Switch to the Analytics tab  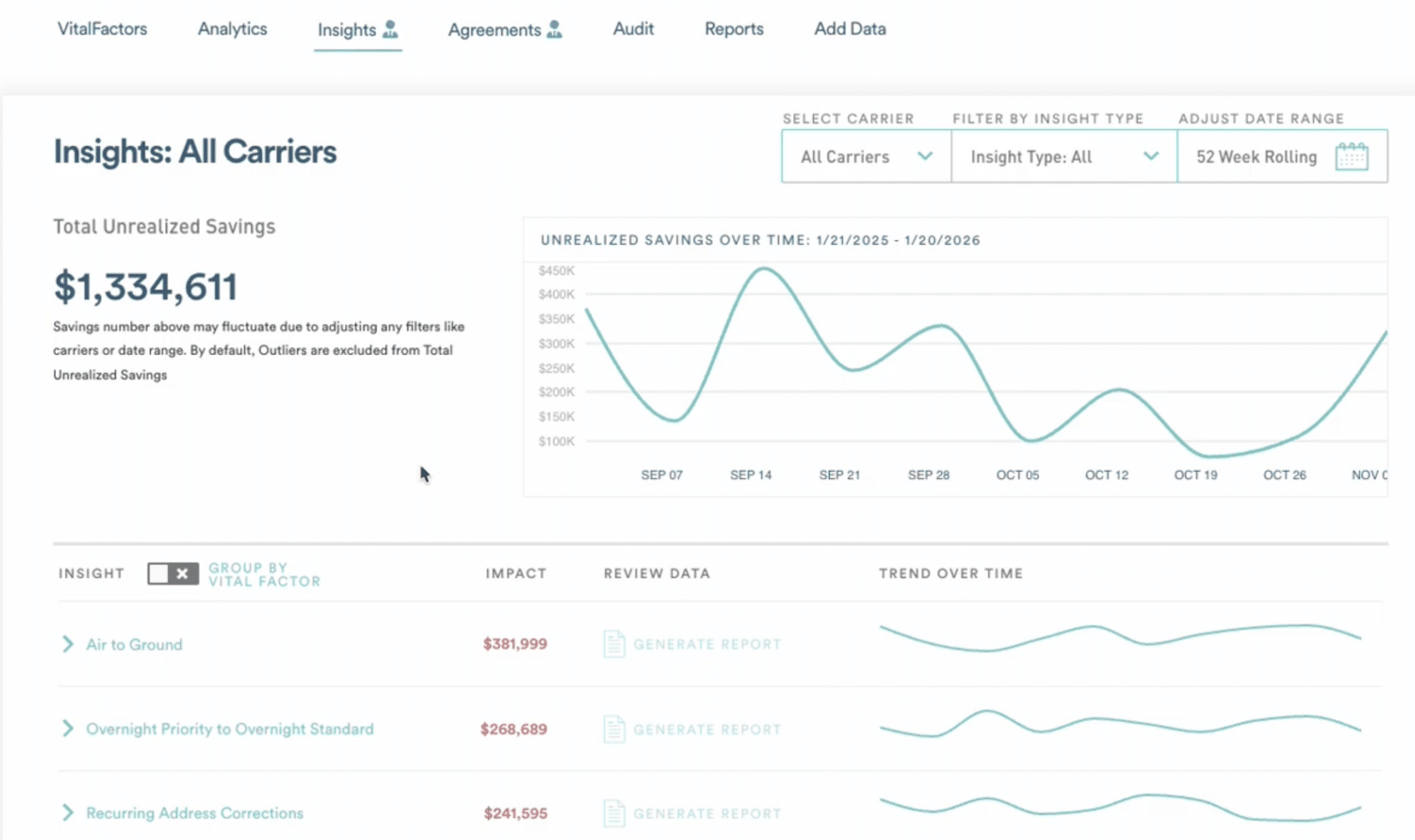pyautogui.click(x=232, y=29)
